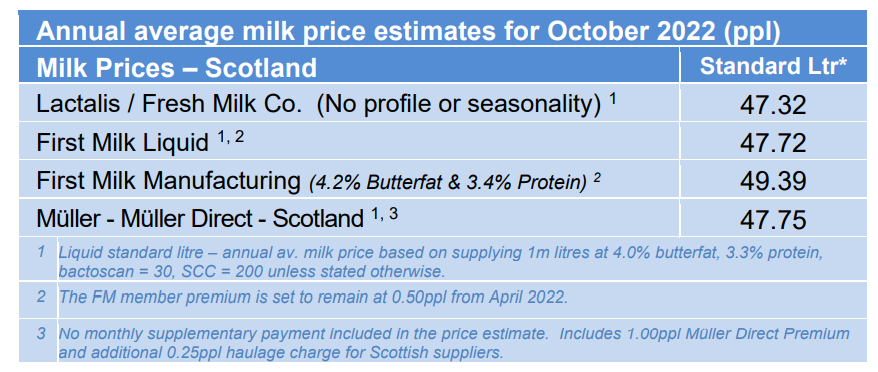This screenshot has width=878, height=372.
Task: Click the superscript 1, 2 after First Milk Liquid
Action: [x=230, y=137]
